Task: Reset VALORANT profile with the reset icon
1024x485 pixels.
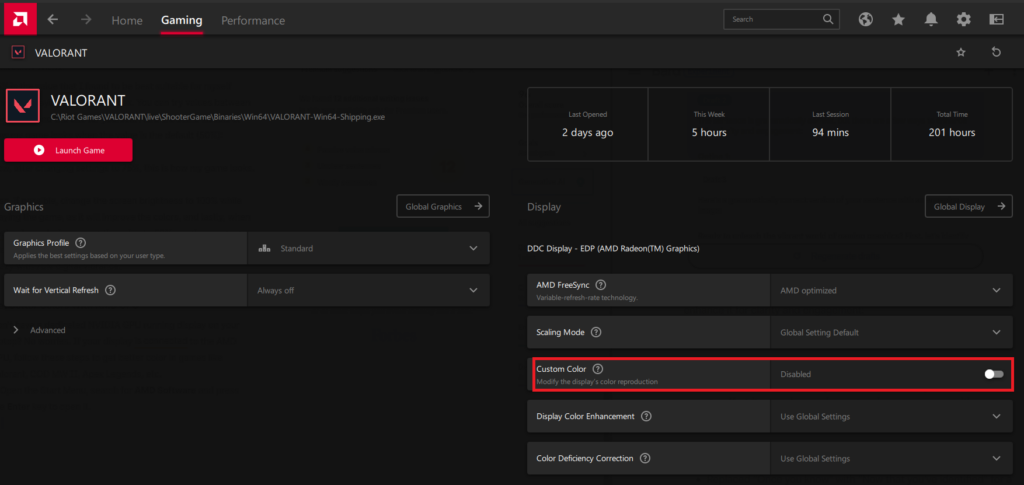Action: click(x=996, y=52)
